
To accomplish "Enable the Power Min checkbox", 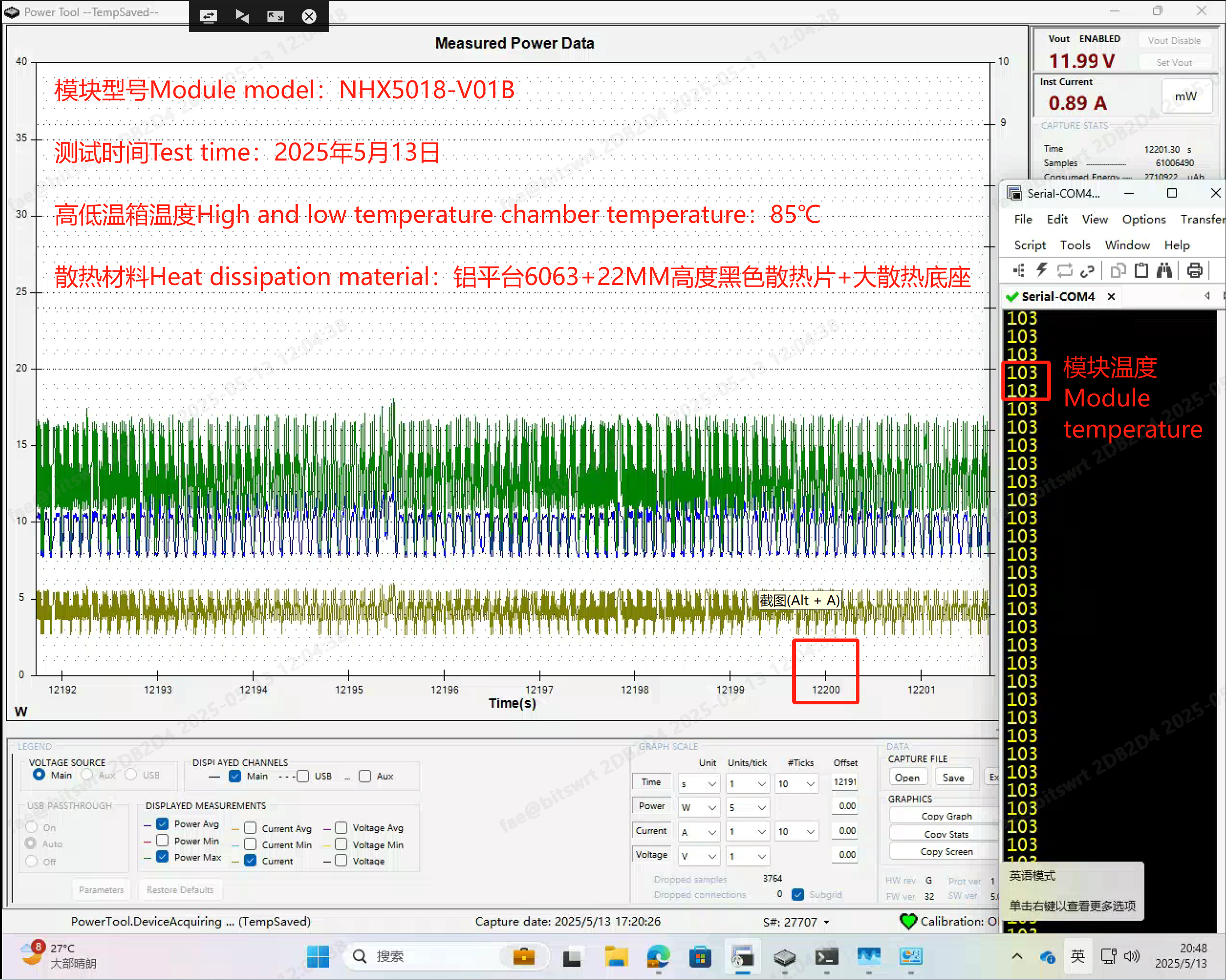I will [x=163, y=840].
